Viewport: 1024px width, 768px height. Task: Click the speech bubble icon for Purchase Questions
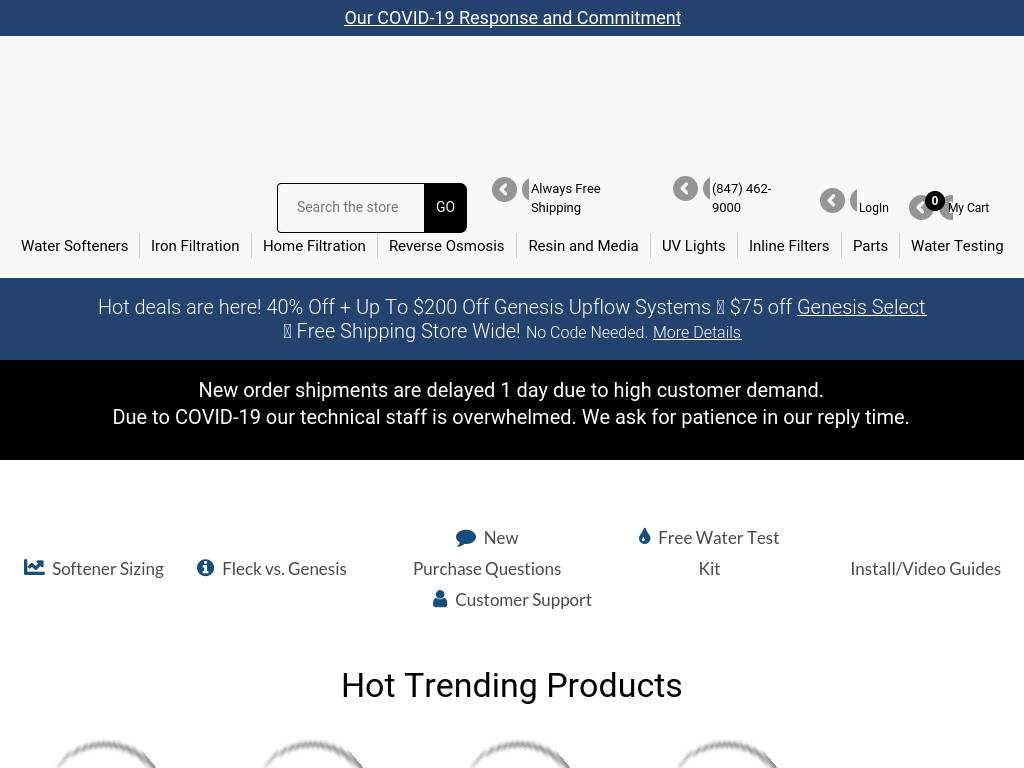(x=465, y=538)
